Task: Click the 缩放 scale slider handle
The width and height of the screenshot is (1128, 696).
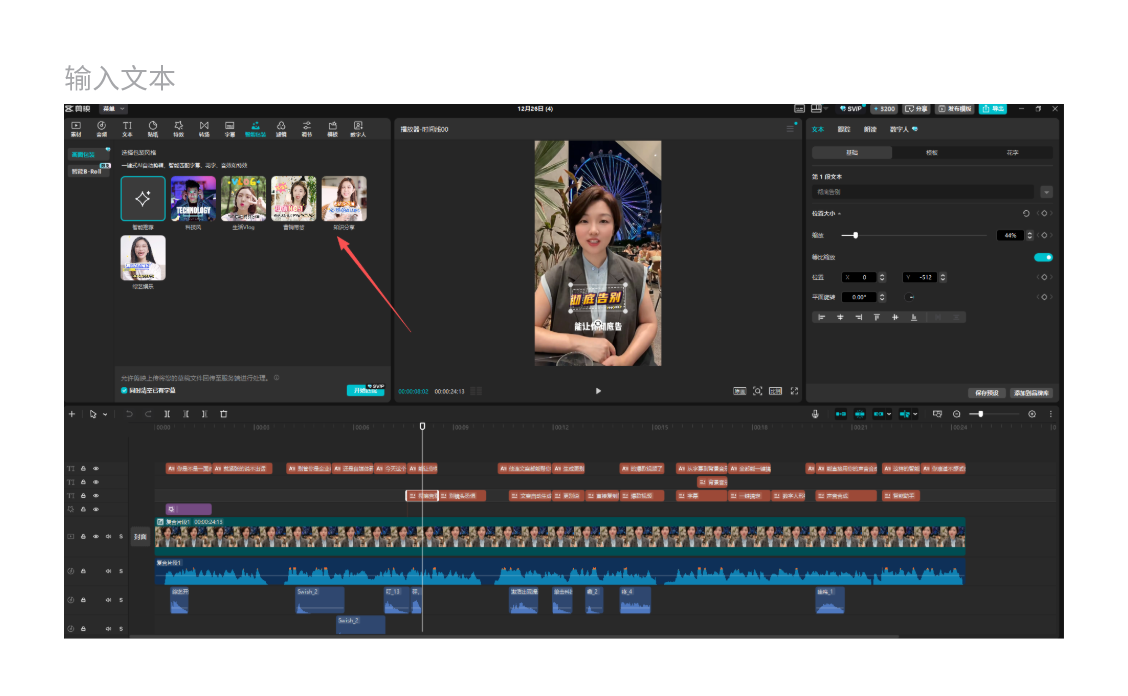Action: tap(855, 235)
